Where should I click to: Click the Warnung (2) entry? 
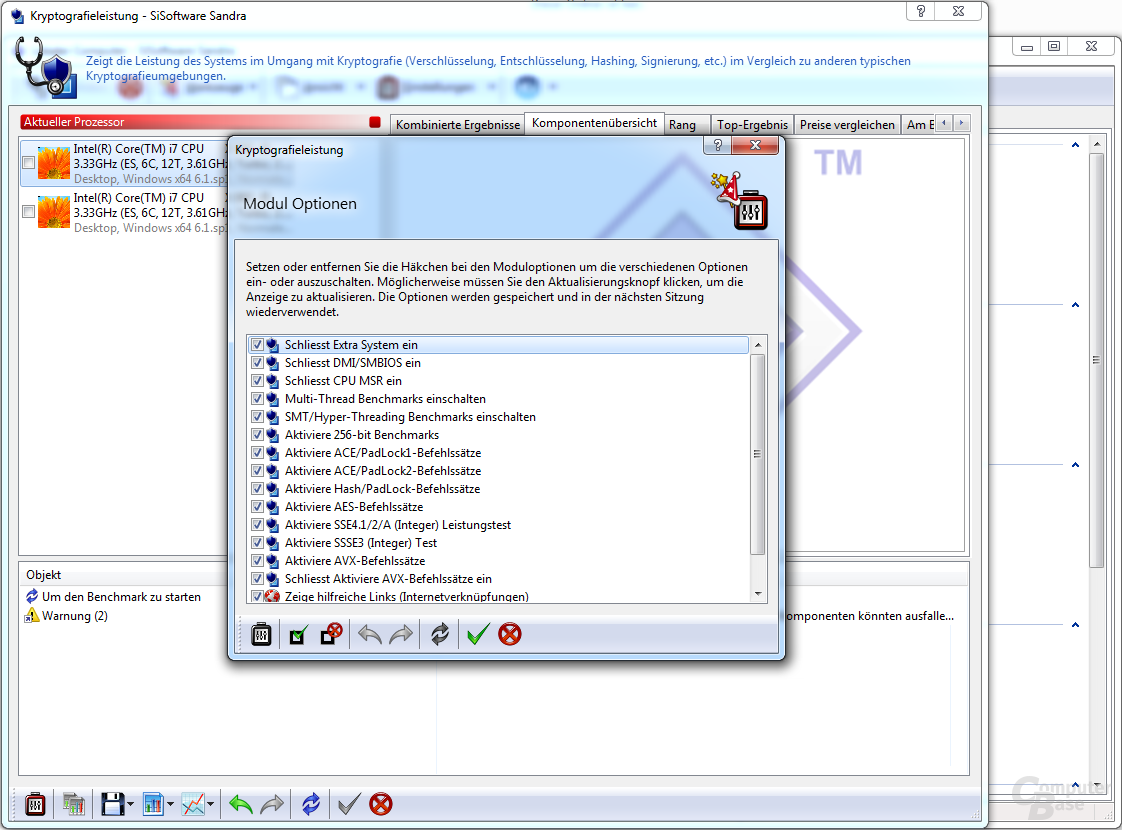[74, 616]
